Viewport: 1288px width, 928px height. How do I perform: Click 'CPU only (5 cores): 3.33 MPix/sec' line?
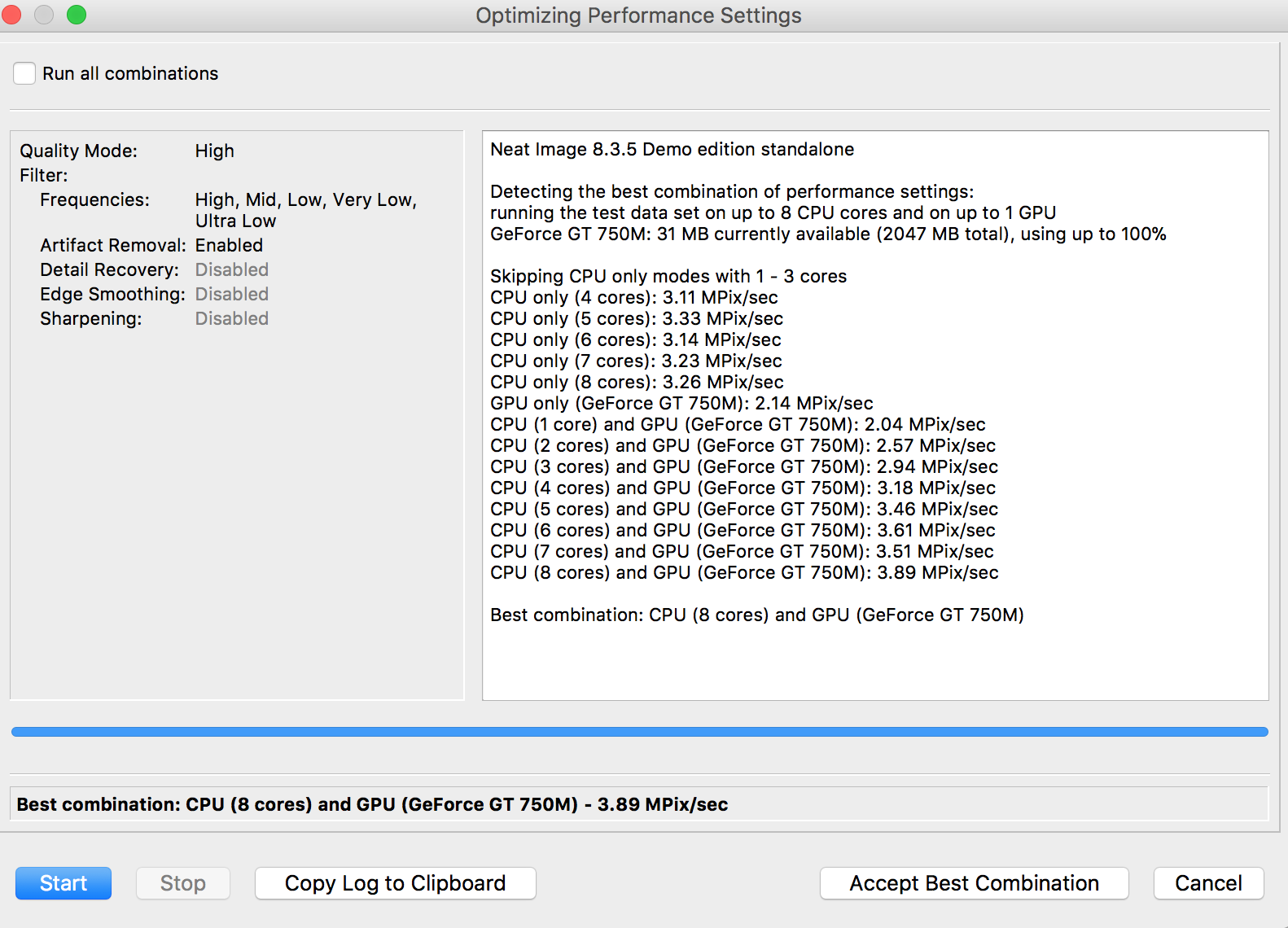click(637, 318)
